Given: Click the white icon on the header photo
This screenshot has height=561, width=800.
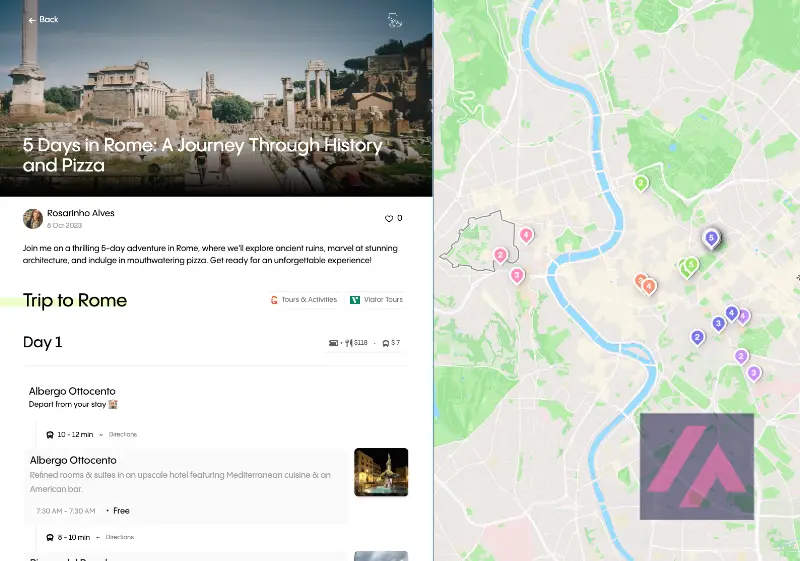Looking at the screenshot, I should click(x=394, y=20).
